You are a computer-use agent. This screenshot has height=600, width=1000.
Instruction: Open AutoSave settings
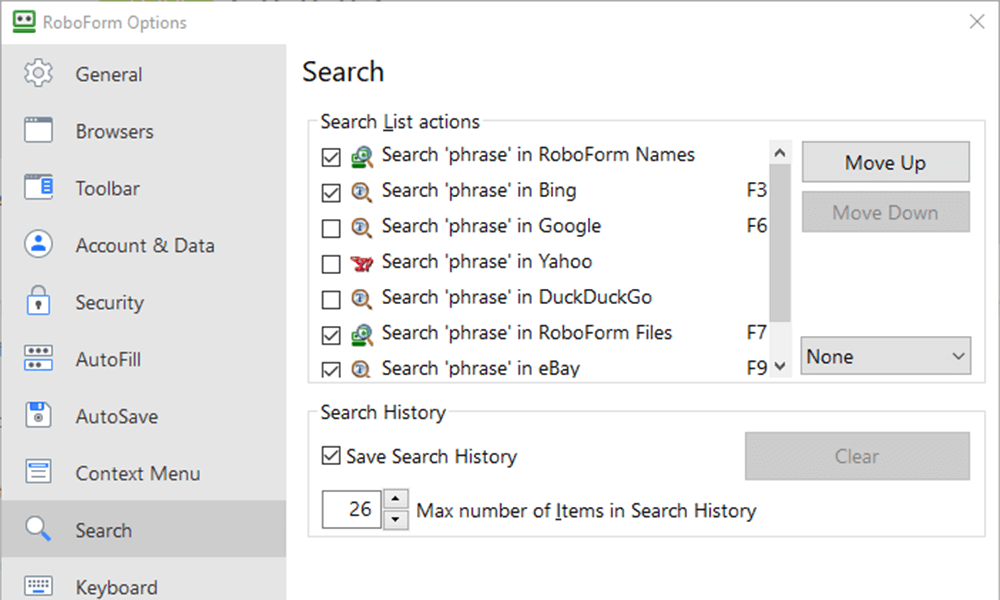point(143,416)
